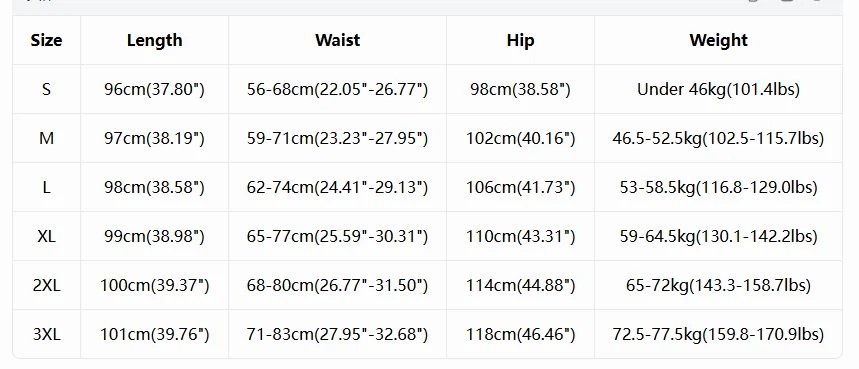Image resolution: width=859 pixels, height=369 pixels.
Task: Select the XL size row label
Action: (47, 237)
